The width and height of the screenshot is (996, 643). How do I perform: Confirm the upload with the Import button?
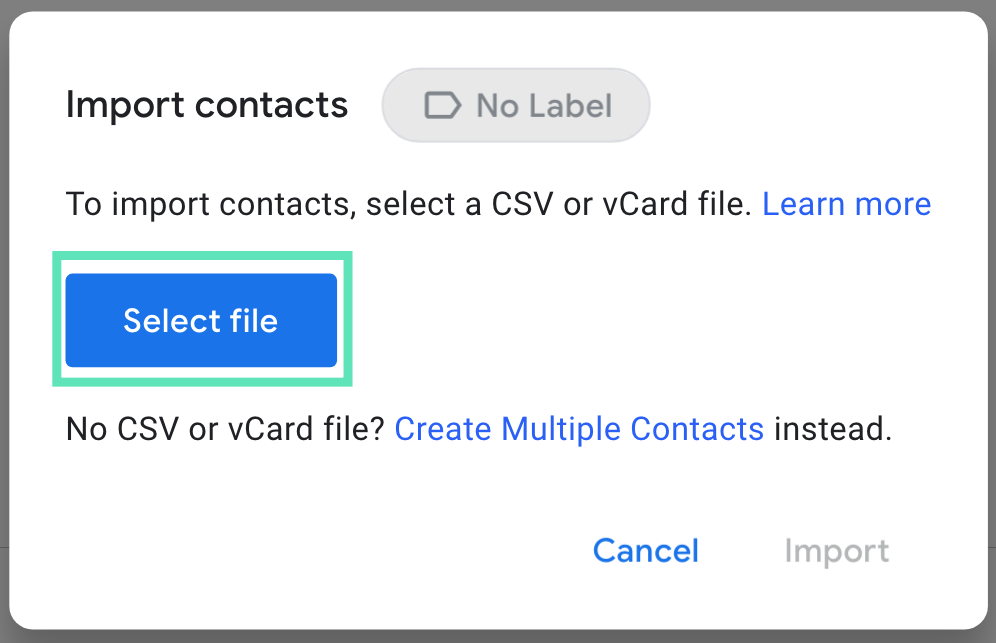(x=836, y=551)
